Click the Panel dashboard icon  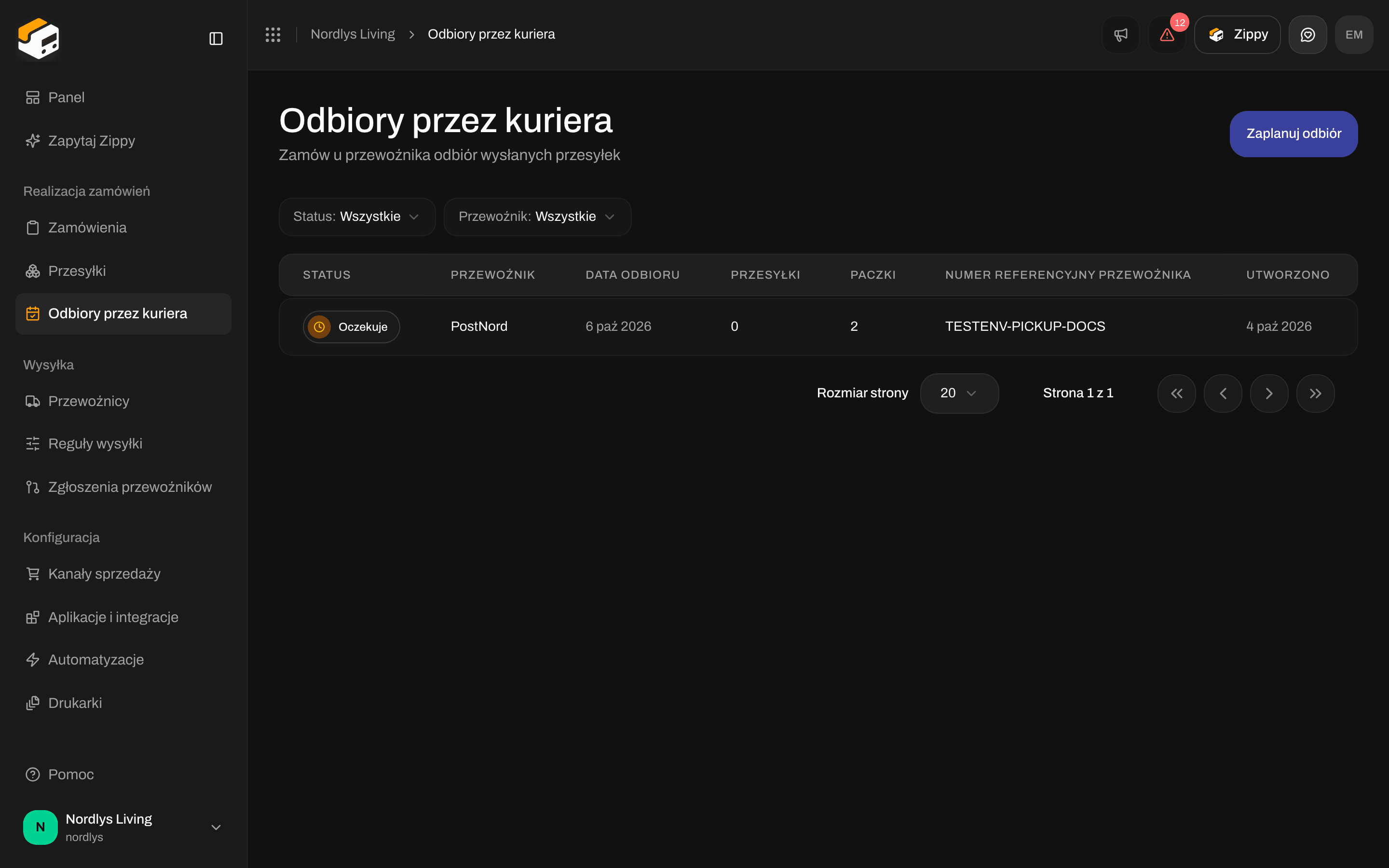(33, 97)
